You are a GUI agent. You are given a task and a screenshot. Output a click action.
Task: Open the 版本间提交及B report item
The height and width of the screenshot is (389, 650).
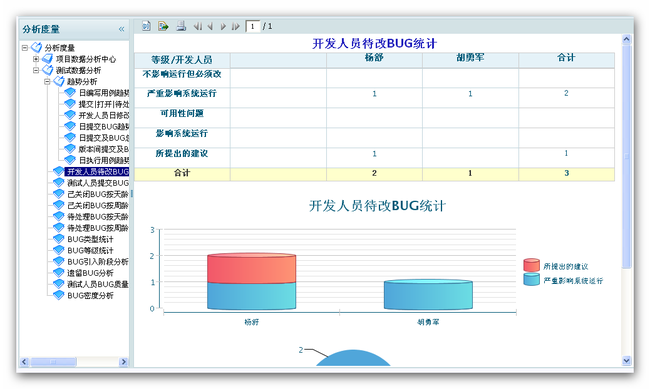tap(104, 149)
